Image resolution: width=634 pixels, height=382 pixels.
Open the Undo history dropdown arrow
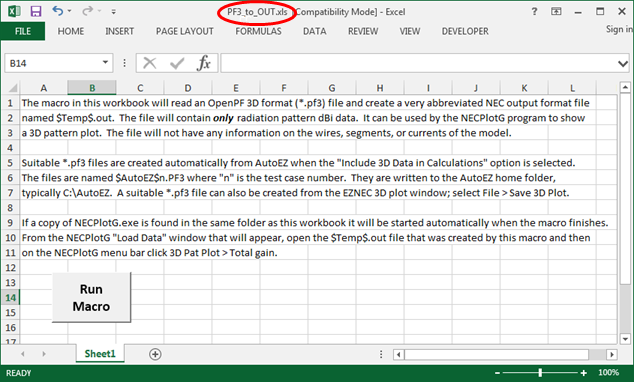click(x=70, y=11)
